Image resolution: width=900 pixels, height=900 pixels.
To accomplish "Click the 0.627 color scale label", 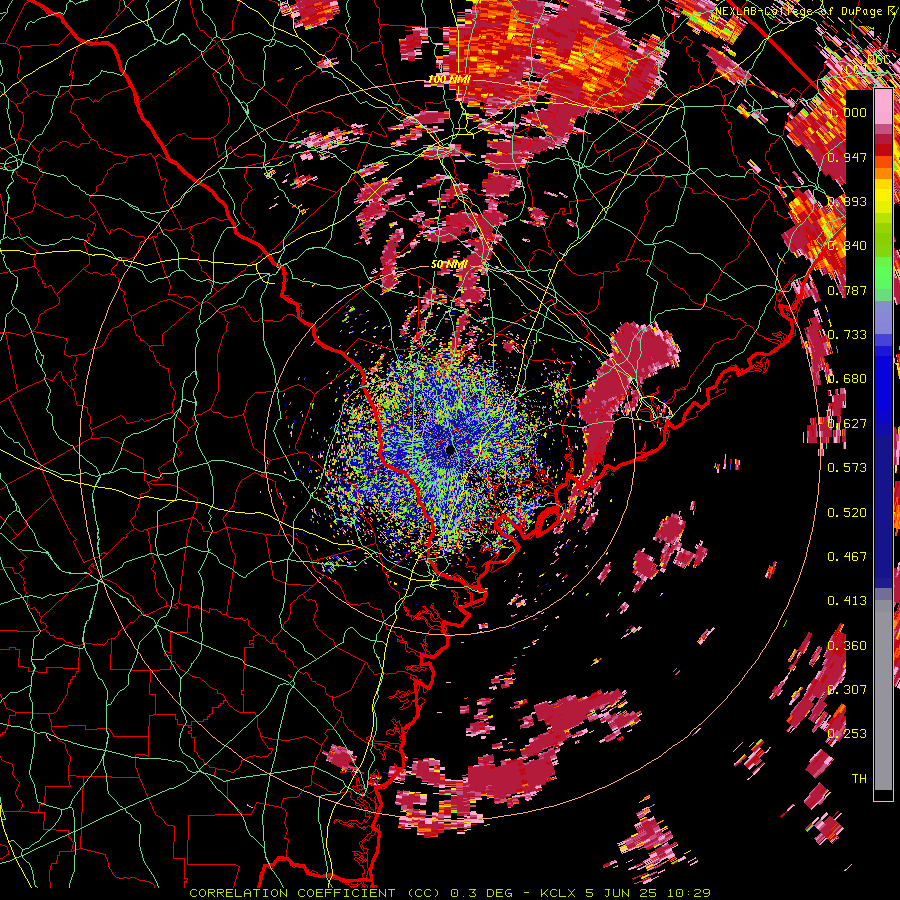I will tap(847, 423).
